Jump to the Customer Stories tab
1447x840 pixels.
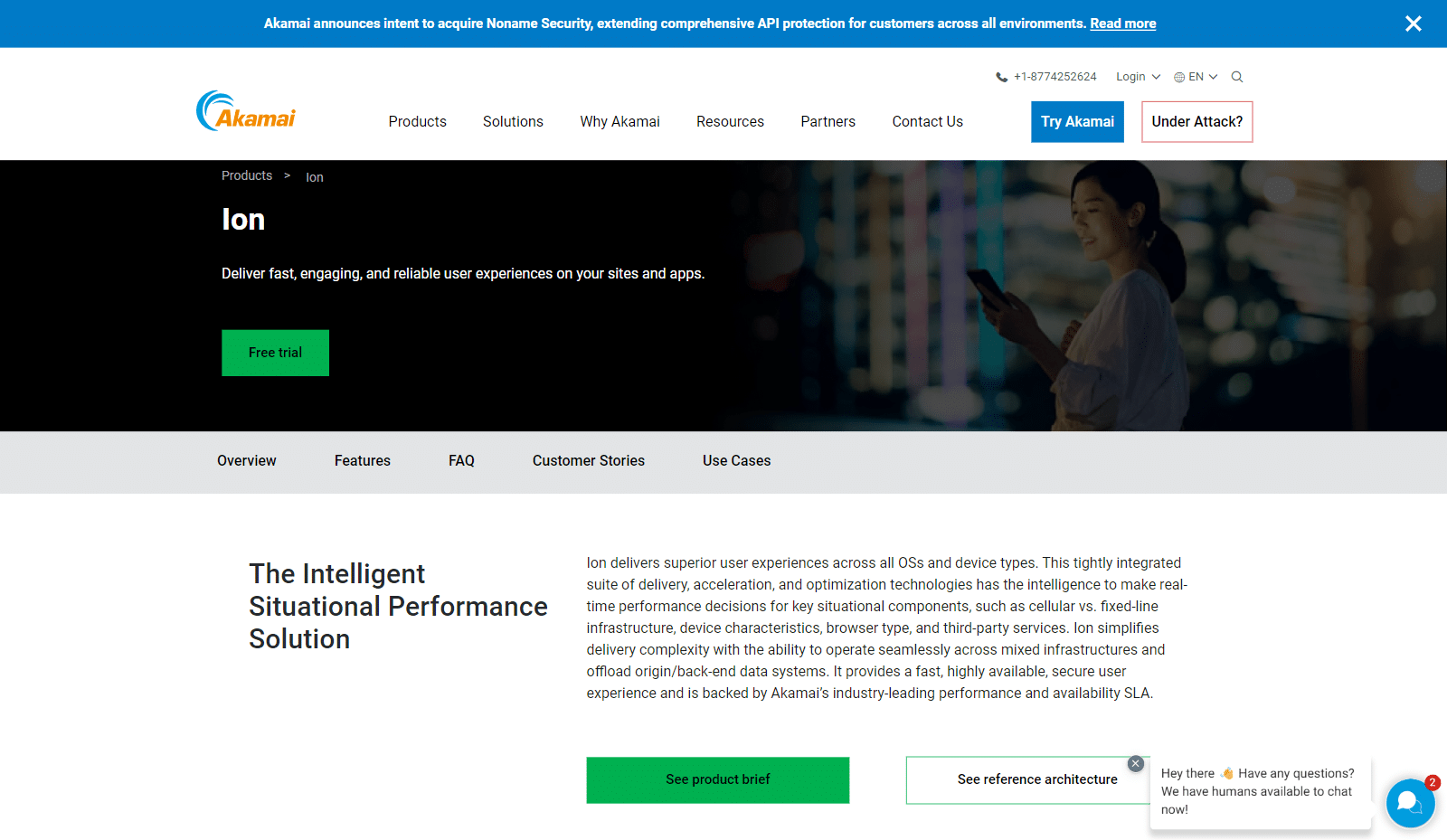pyautogui.click(x=588, y=461)
